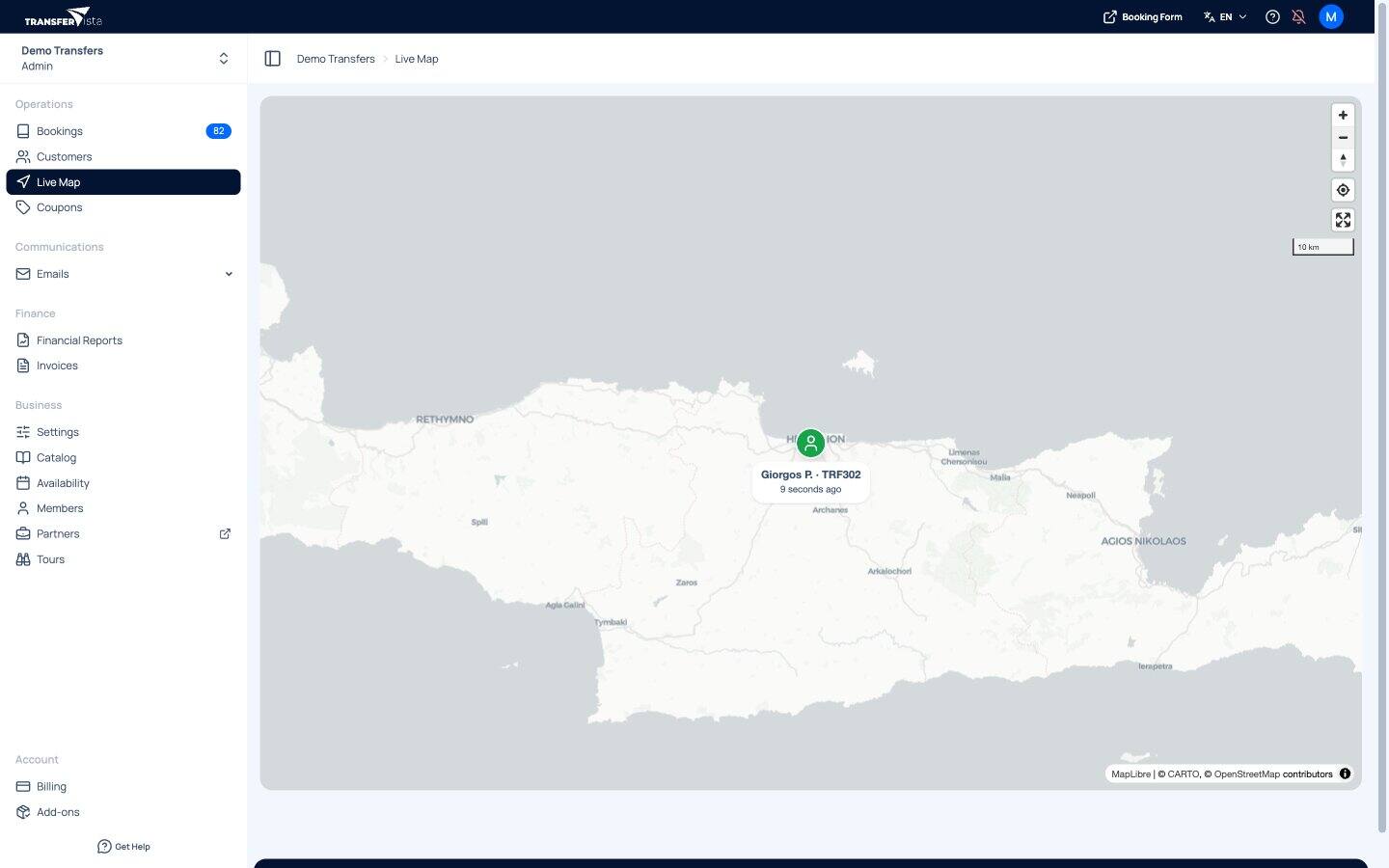The height and width of the screenshot is (868, 1389).
Task: Reset map bearing to north
Action: coord(1343,160)
